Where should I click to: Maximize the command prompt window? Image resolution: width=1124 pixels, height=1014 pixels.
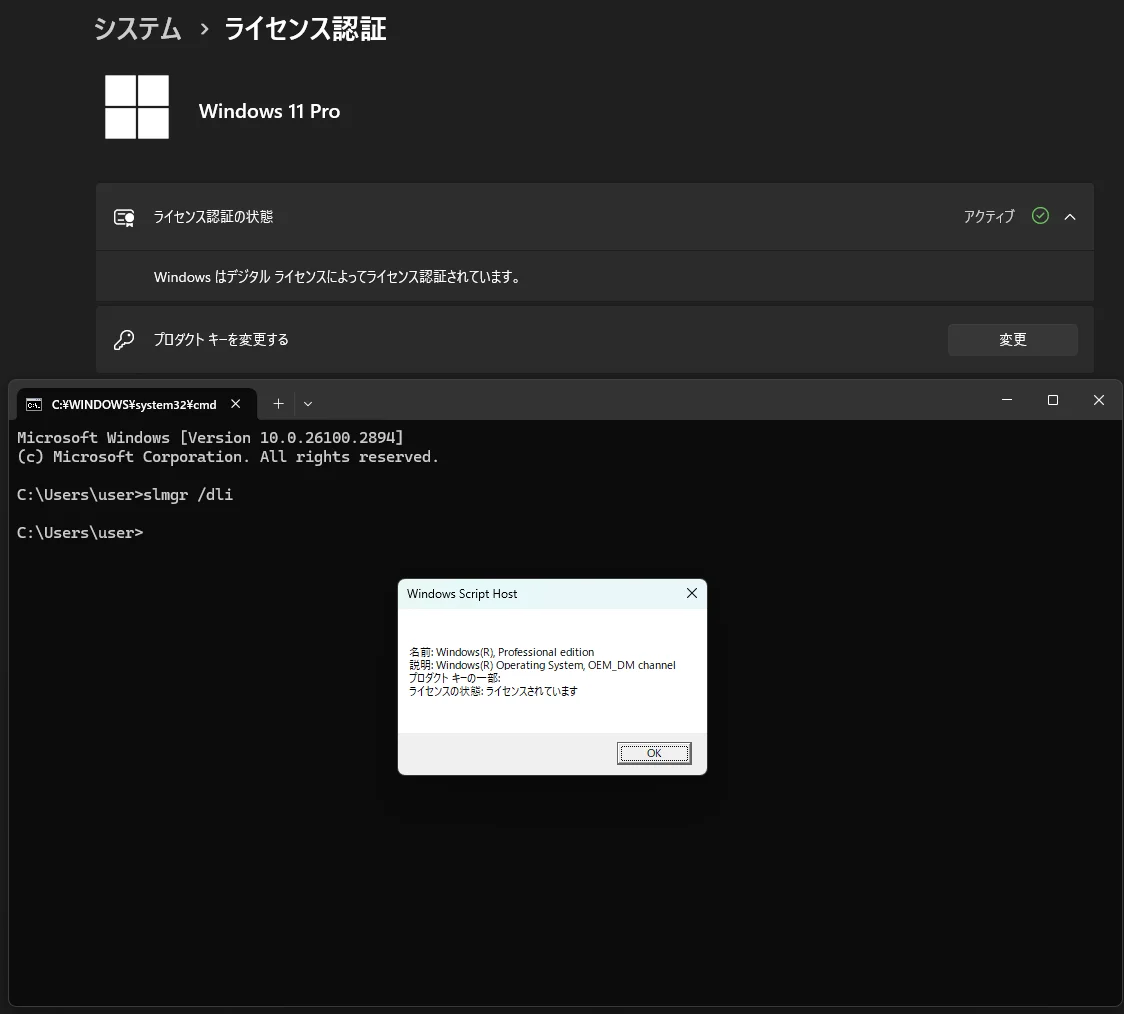point(1052,400)
